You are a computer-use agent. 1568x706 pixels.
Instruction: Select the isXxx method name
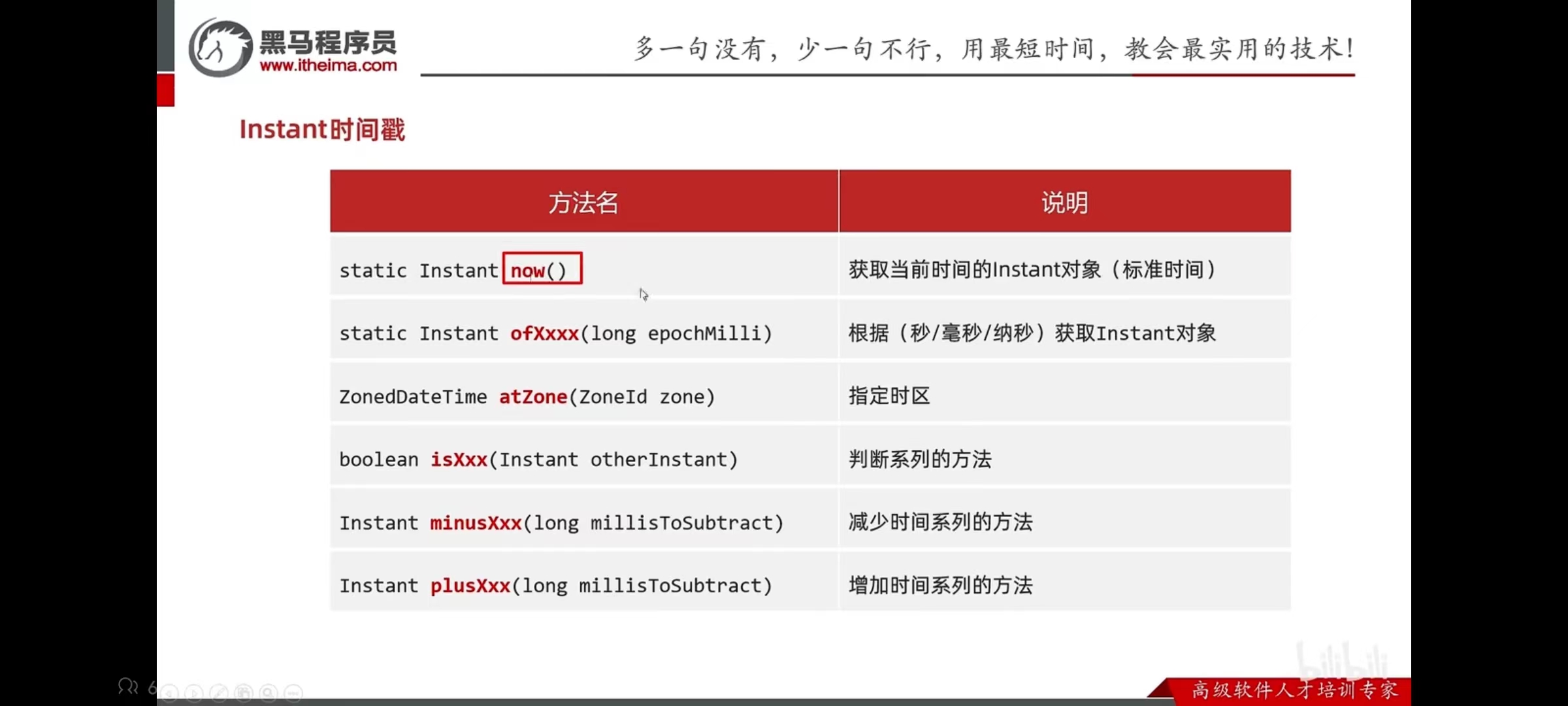459,460
